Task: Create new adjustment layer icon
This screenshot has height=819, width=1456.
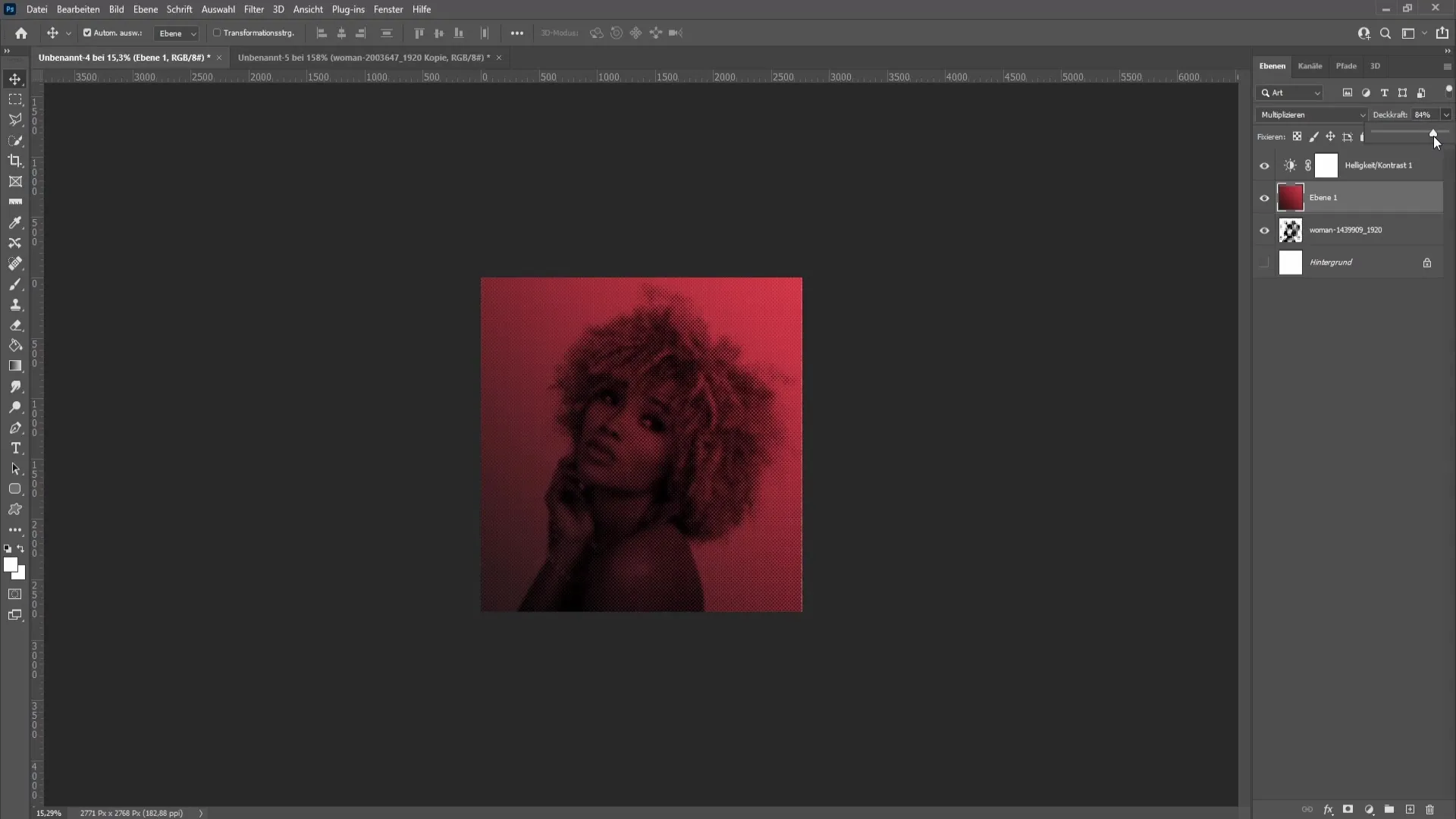Action: point(1370,810)
